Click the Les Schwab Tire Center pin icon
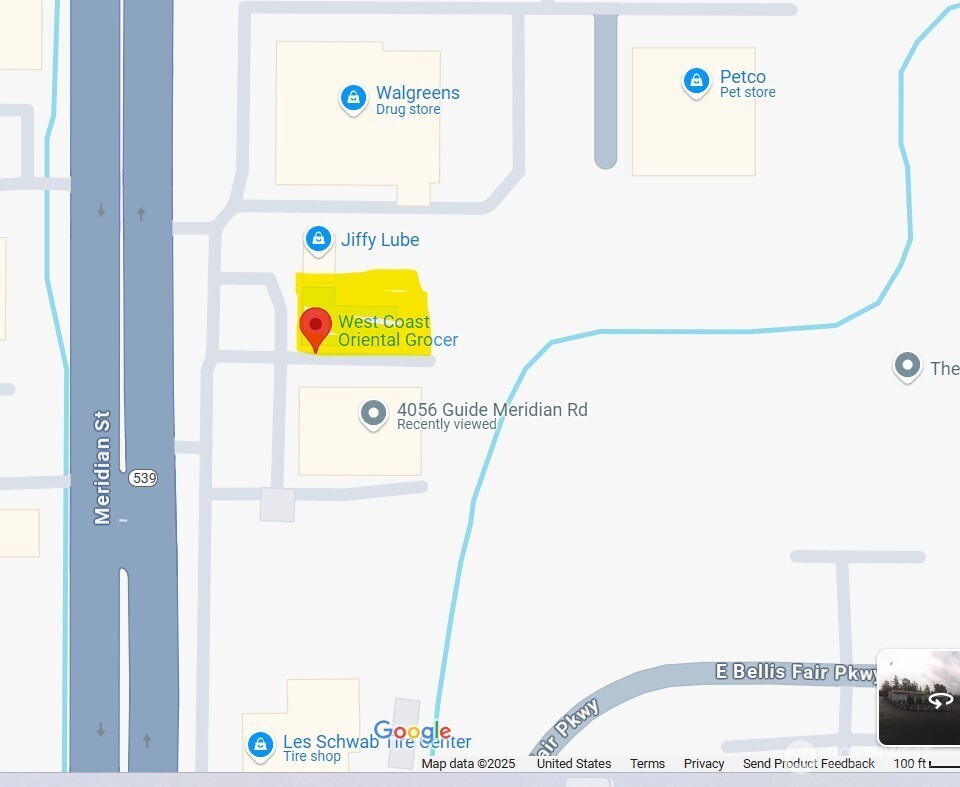 [260, 747]
